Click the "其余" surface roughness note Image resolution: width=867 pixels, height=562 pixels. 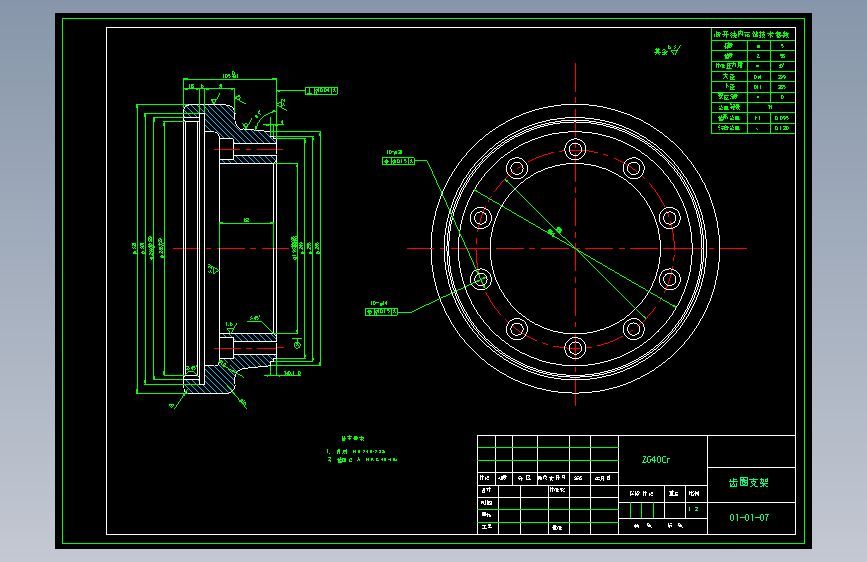click(667, 51)
